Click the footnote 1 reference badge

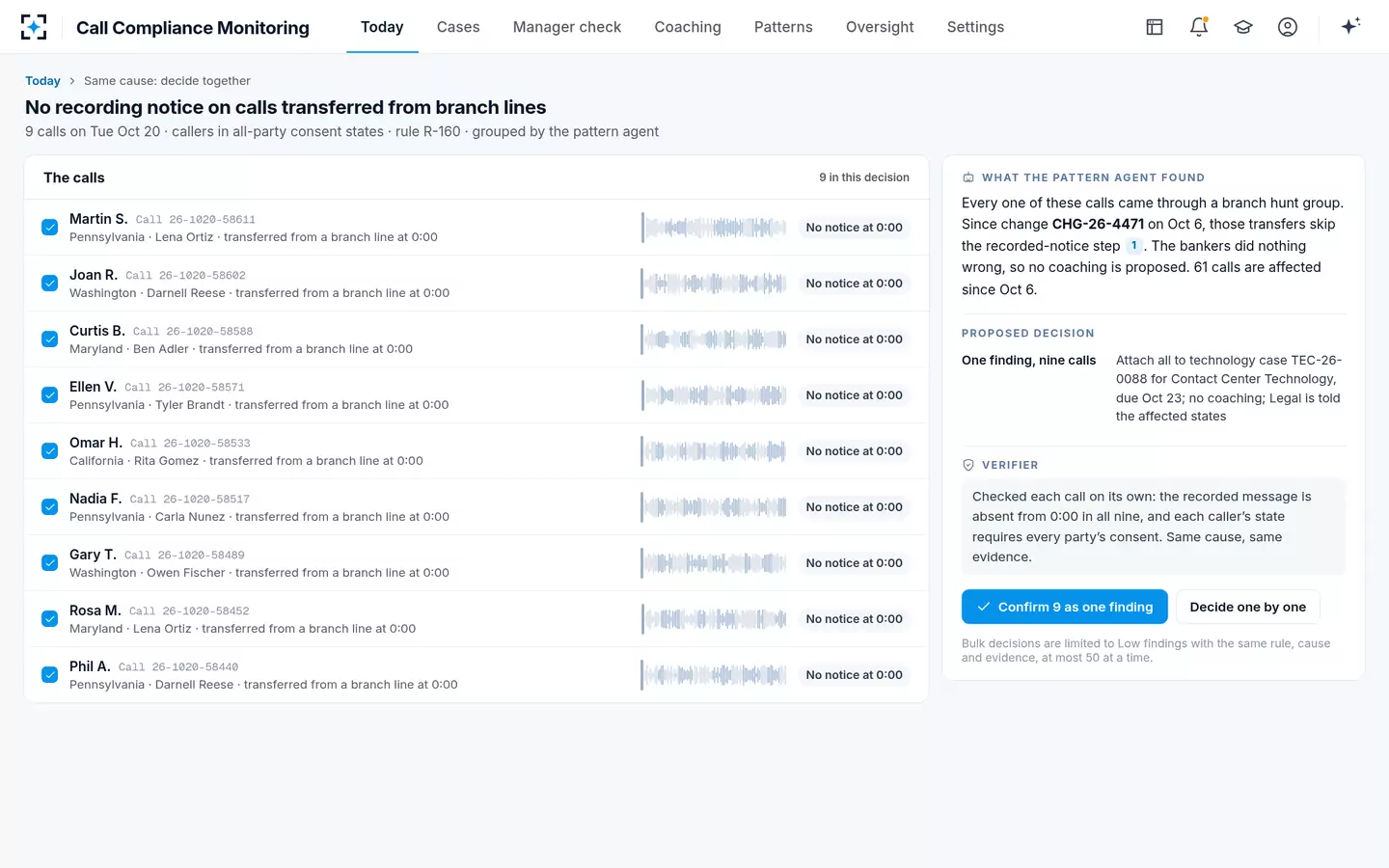click(x=1133, y=246)
